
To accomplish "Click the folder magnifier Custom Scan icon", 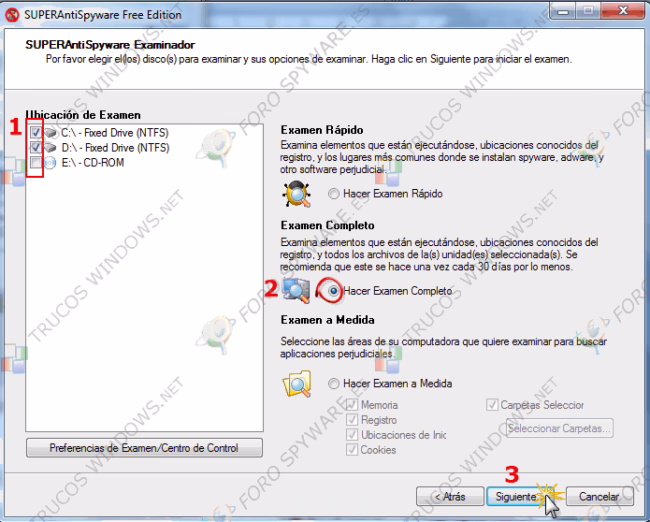I will click(x=297, y=384).
